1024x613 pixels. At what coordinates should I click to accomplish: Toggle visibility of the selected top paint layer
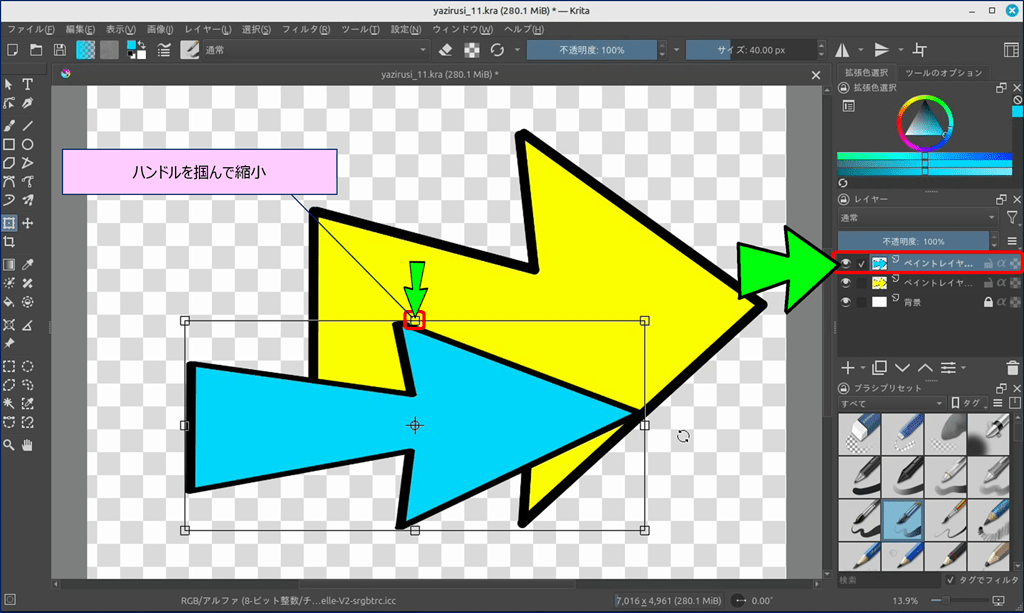(x=846, y=263)
